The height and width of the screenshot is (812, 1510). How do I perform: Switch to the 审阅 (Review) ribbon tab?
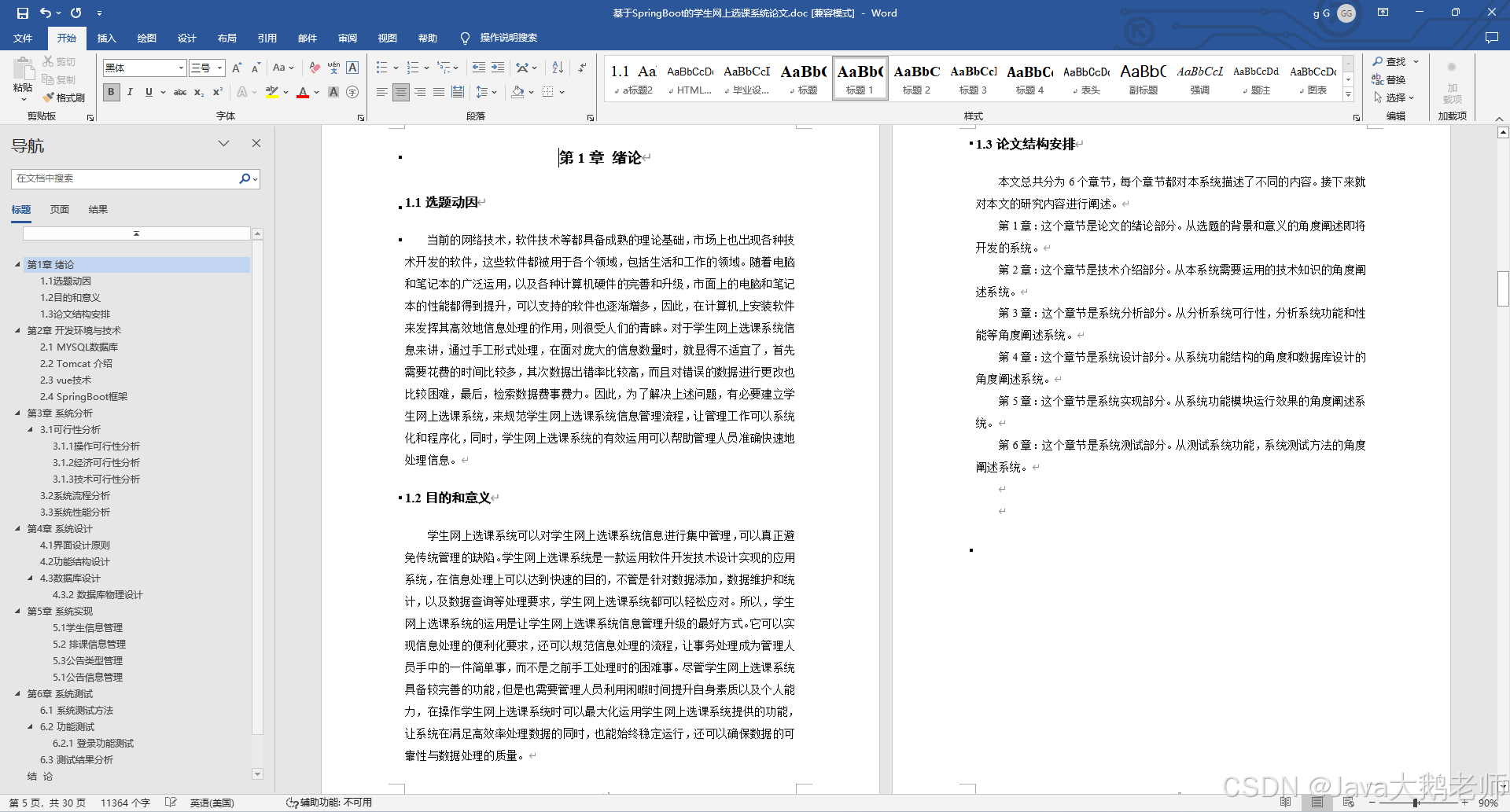click(x=348, y=38)
